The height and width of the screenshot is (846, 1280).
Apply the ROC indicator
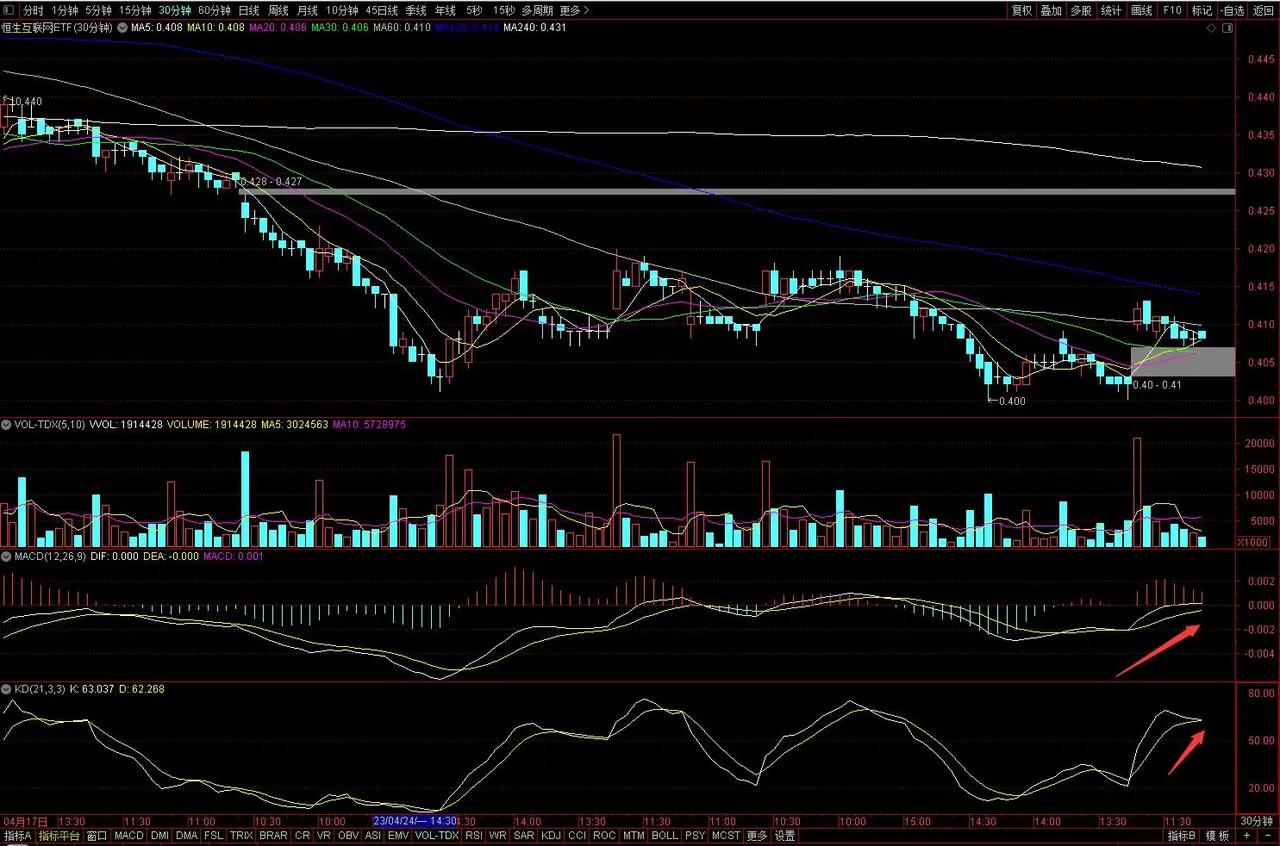click(x=604, y=835)
